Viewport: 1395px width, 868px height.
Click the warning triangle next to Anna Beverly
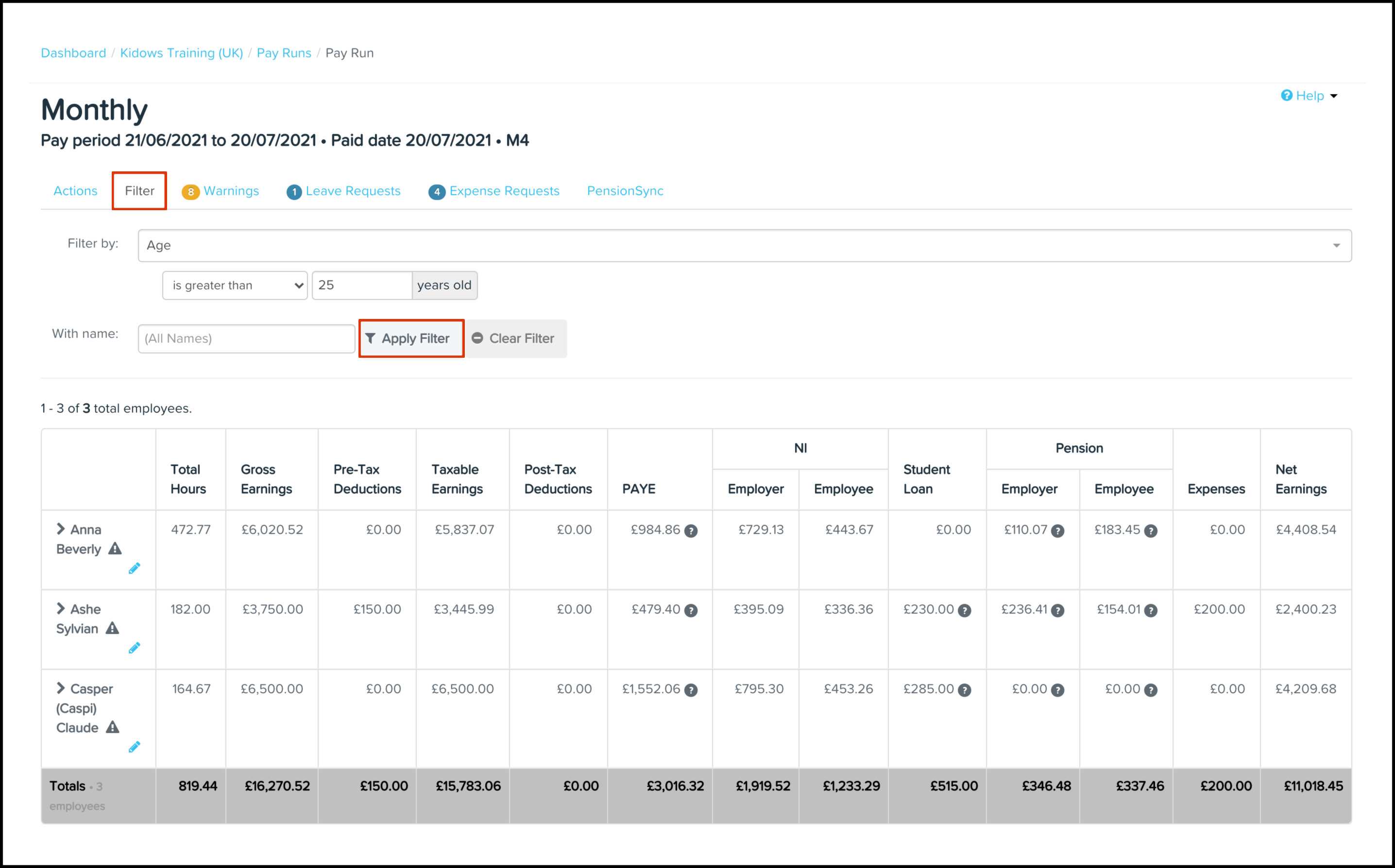(115, 549)
